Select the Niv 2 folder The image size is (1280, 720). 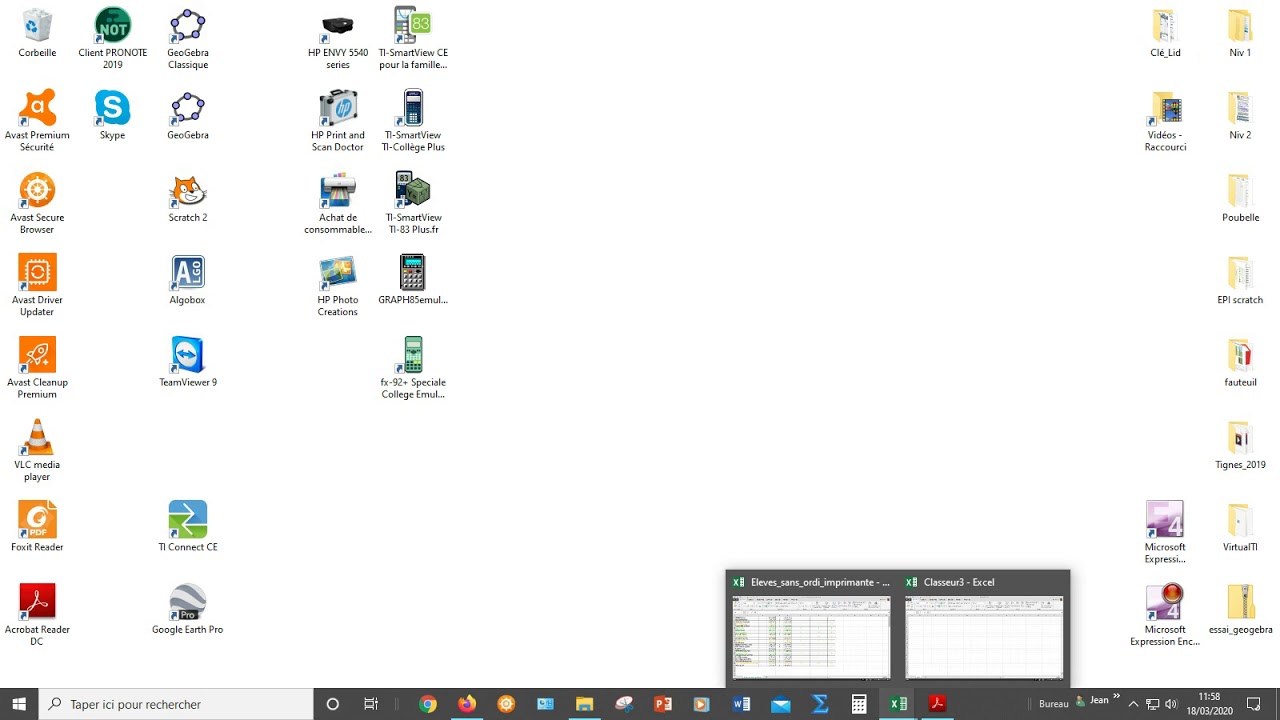(1240, 115)
